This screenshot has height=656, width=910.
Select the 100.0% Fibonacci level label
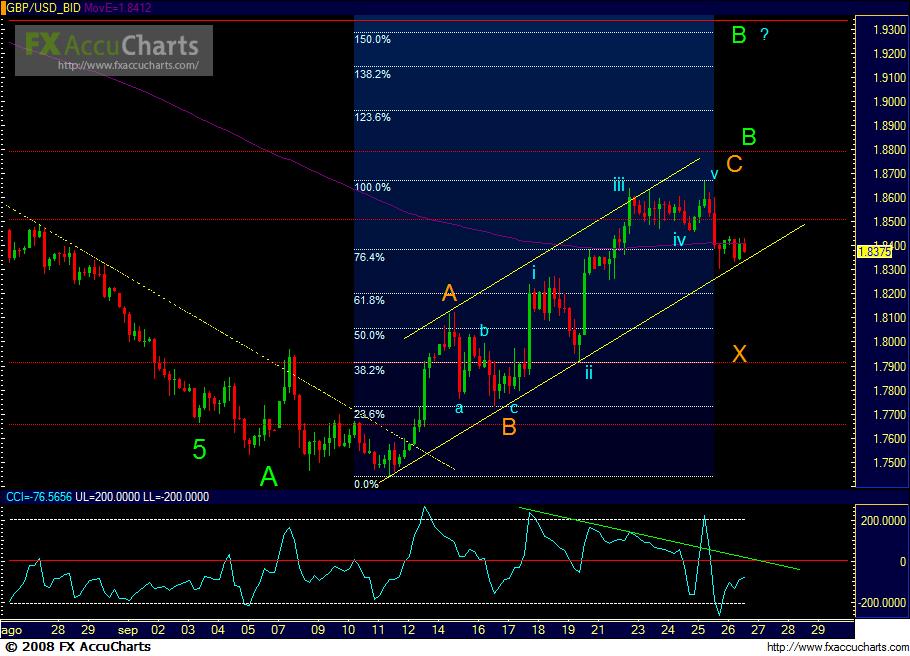(372, 187)
